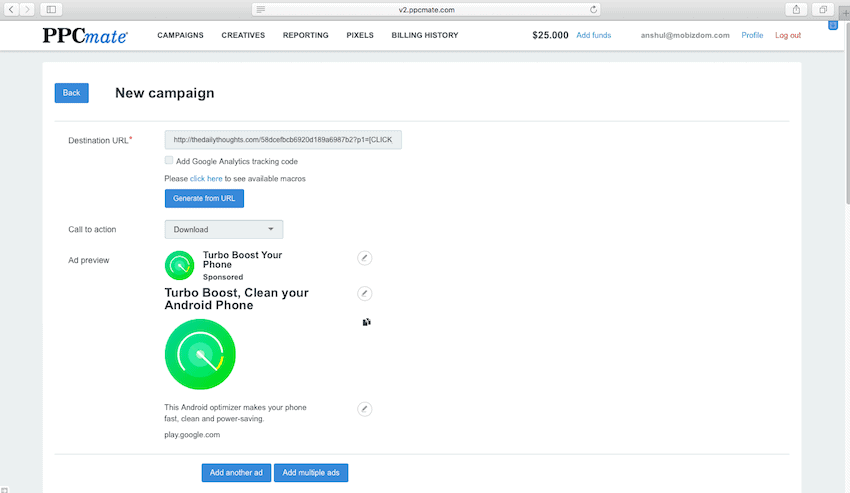This screenshot has width=850, height=493.
Task: Open the Campaigns menu item
Action: point(180,35)
